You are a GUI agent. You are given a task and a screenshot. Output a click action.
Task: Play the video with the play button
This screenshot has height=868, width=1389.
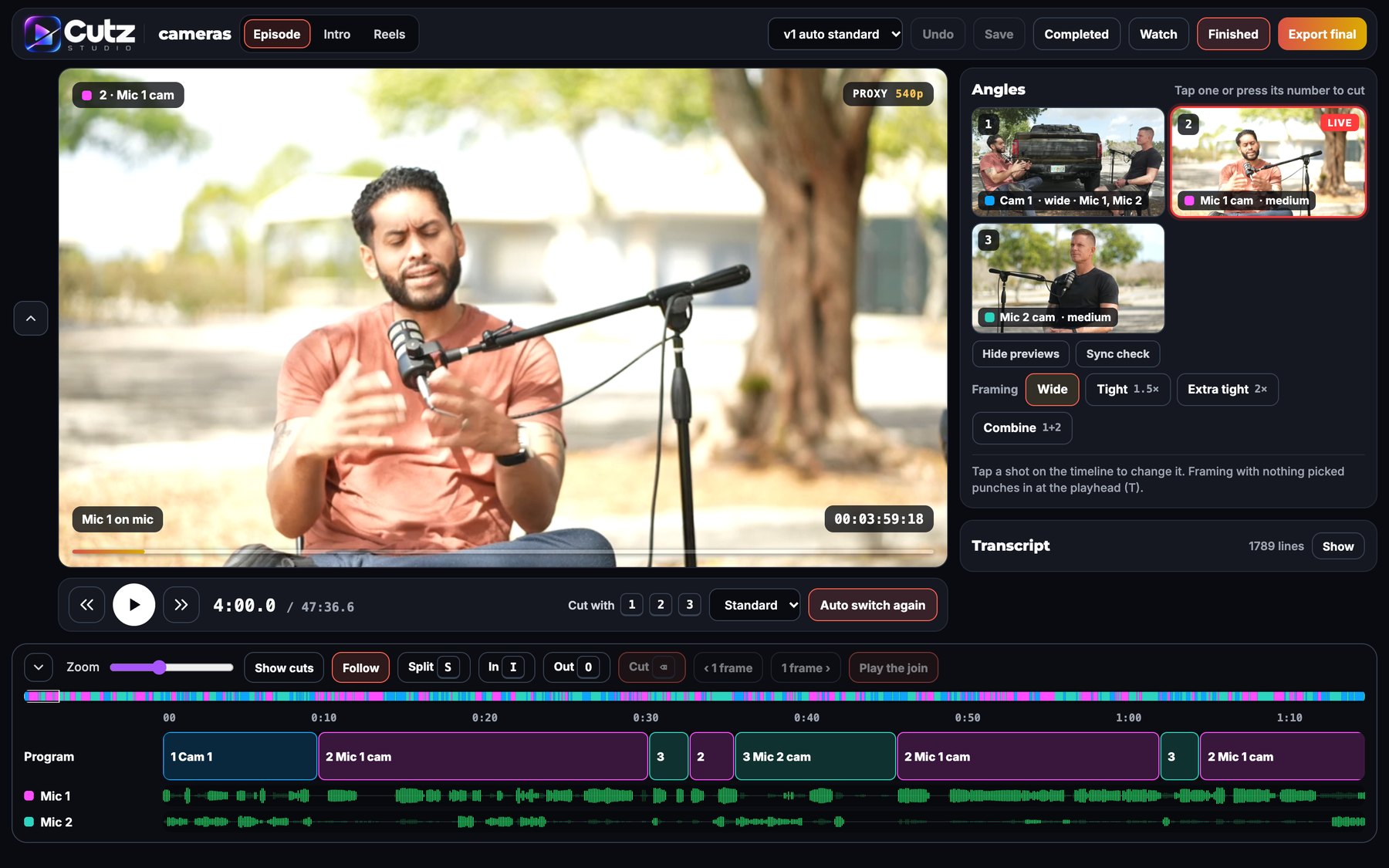[133, 605]
